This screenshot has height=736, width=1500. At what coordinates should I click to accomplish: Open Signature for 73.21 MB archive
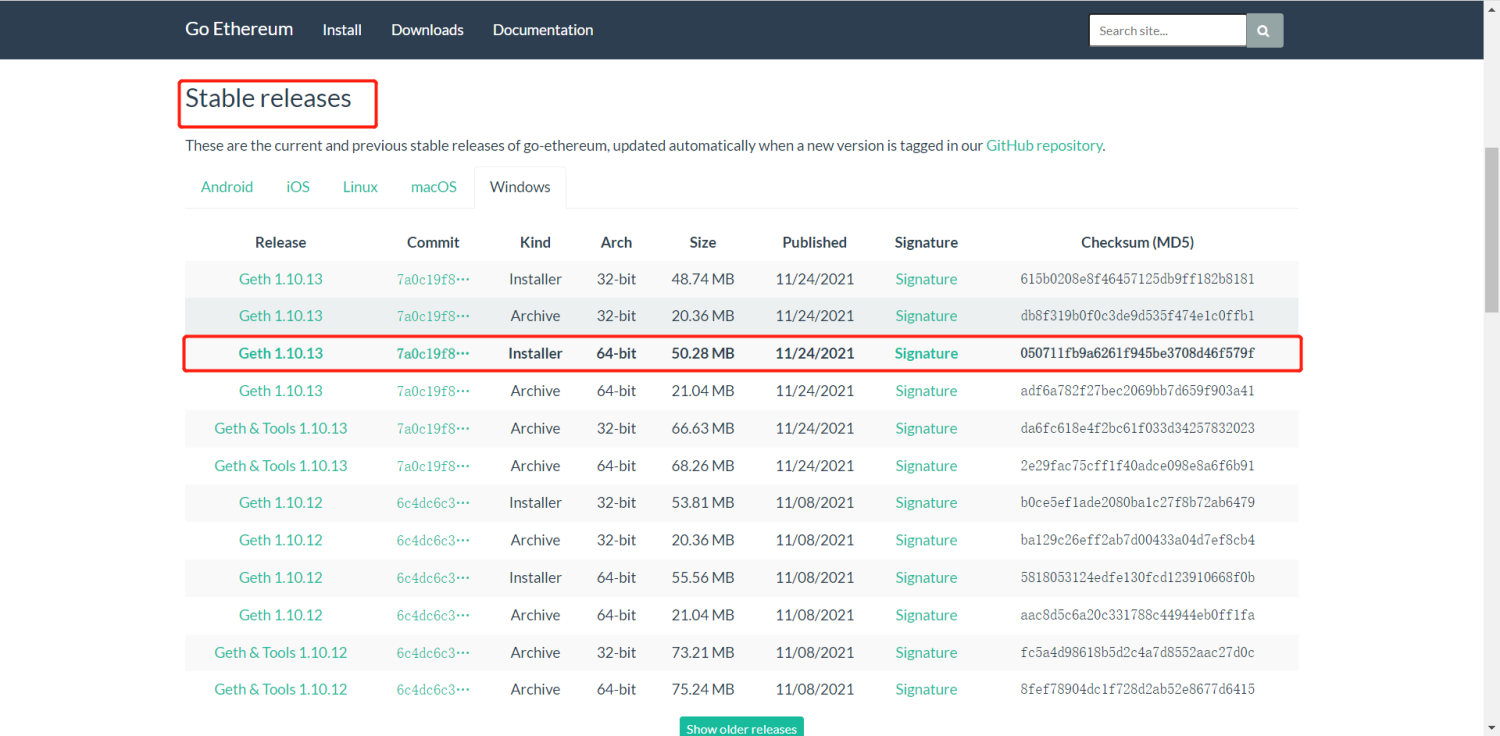pyautogui.click(x=926, y=653)
